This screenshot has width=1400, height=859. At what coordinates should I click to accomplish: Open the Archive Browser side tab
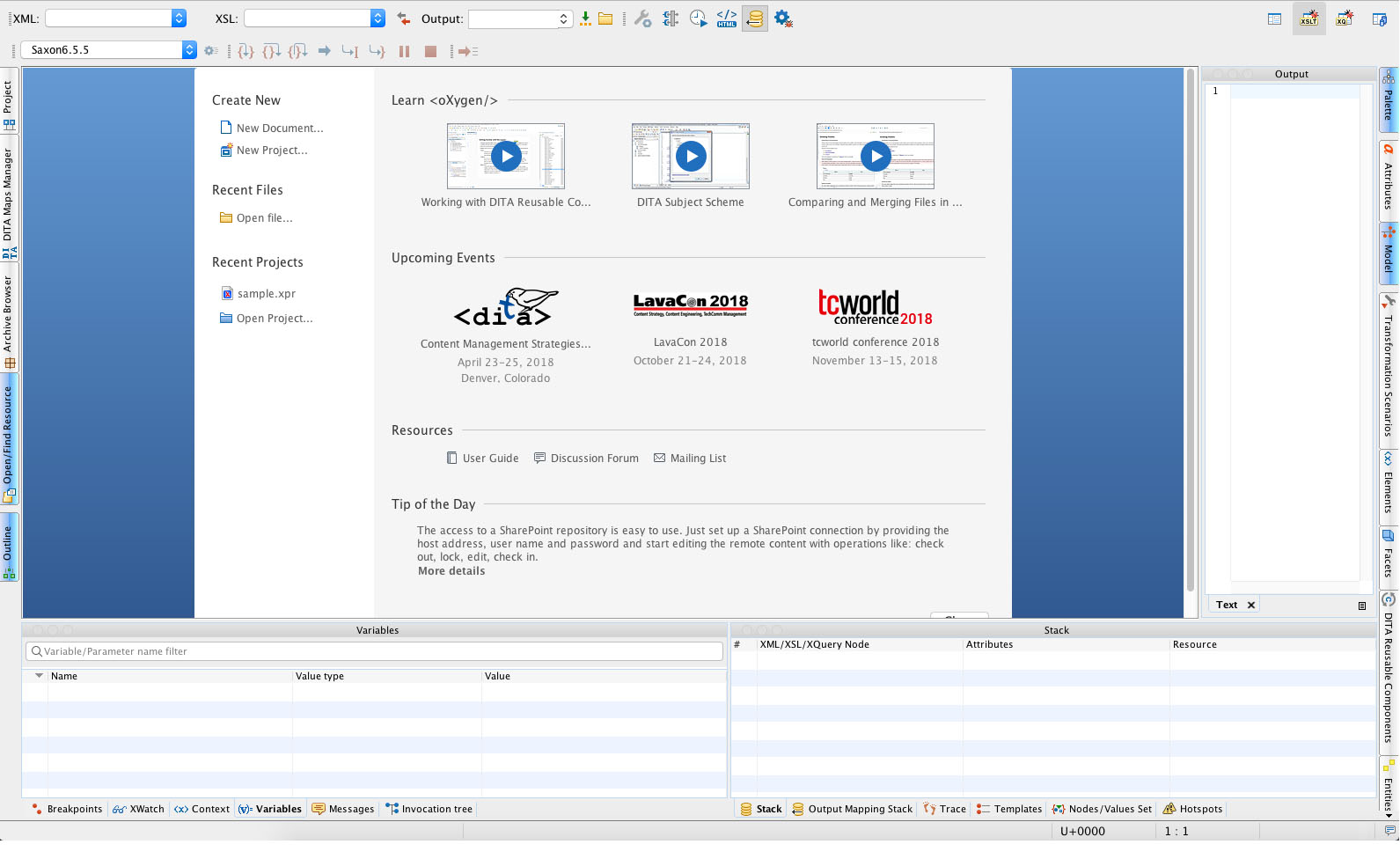click(9, 322)
